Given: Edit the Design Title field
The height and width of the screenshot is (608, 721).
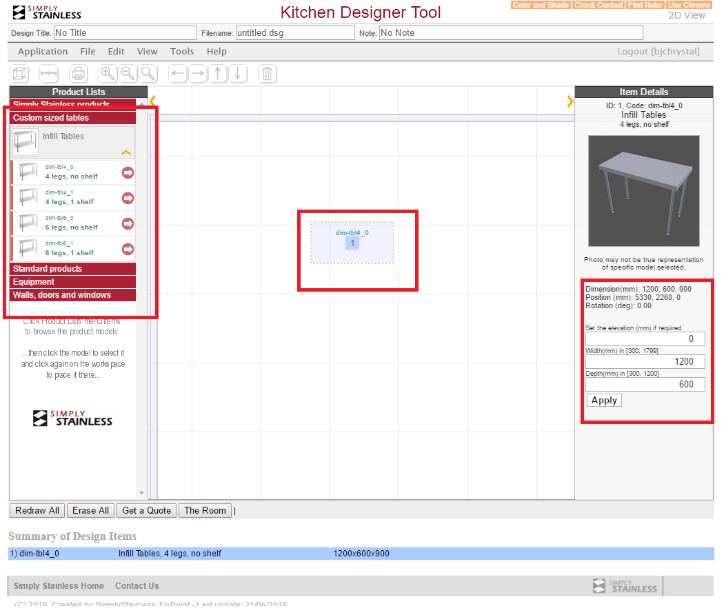Looking at the screenshot, I should pos(125,33).
